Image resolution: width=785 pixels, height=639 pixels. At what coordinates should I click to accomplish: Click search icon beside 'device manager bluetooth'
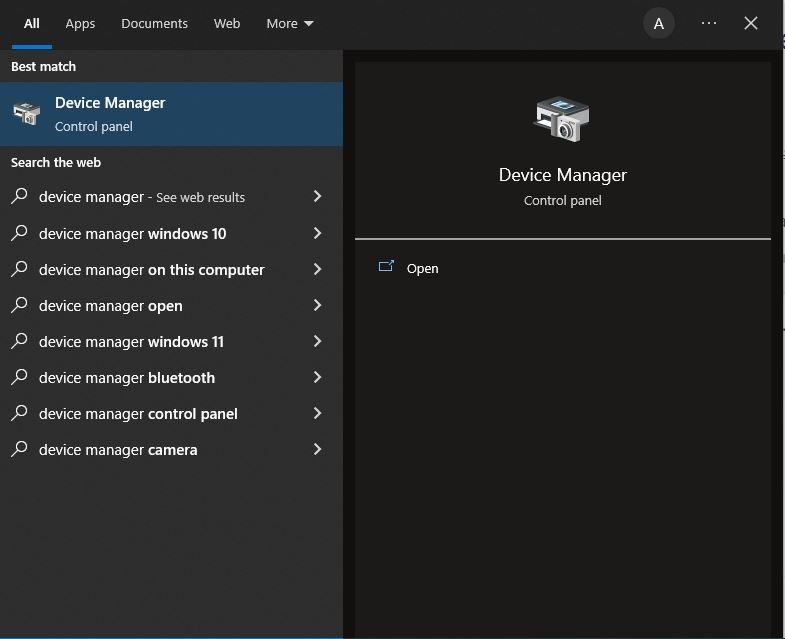pos(19,377)
